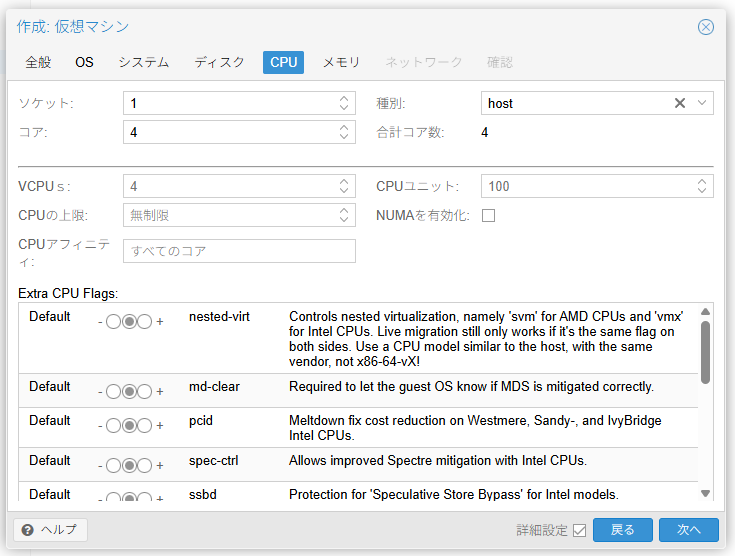
Task: Click plus icon for spec-ctrl flag
Action: [x=160, y=465]
